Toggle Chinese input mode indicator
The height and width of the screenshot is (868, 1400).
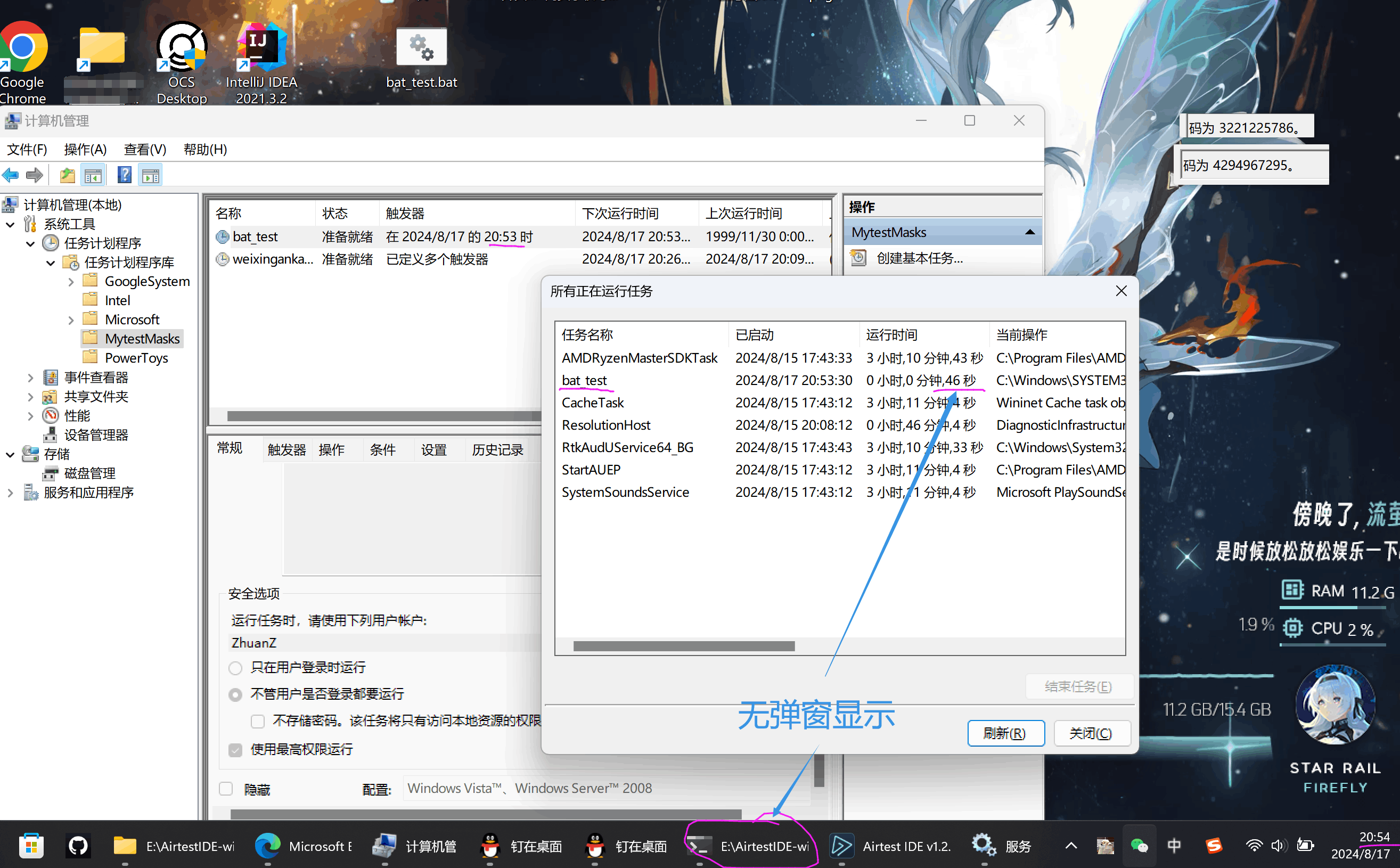[x=1174, y=846]
